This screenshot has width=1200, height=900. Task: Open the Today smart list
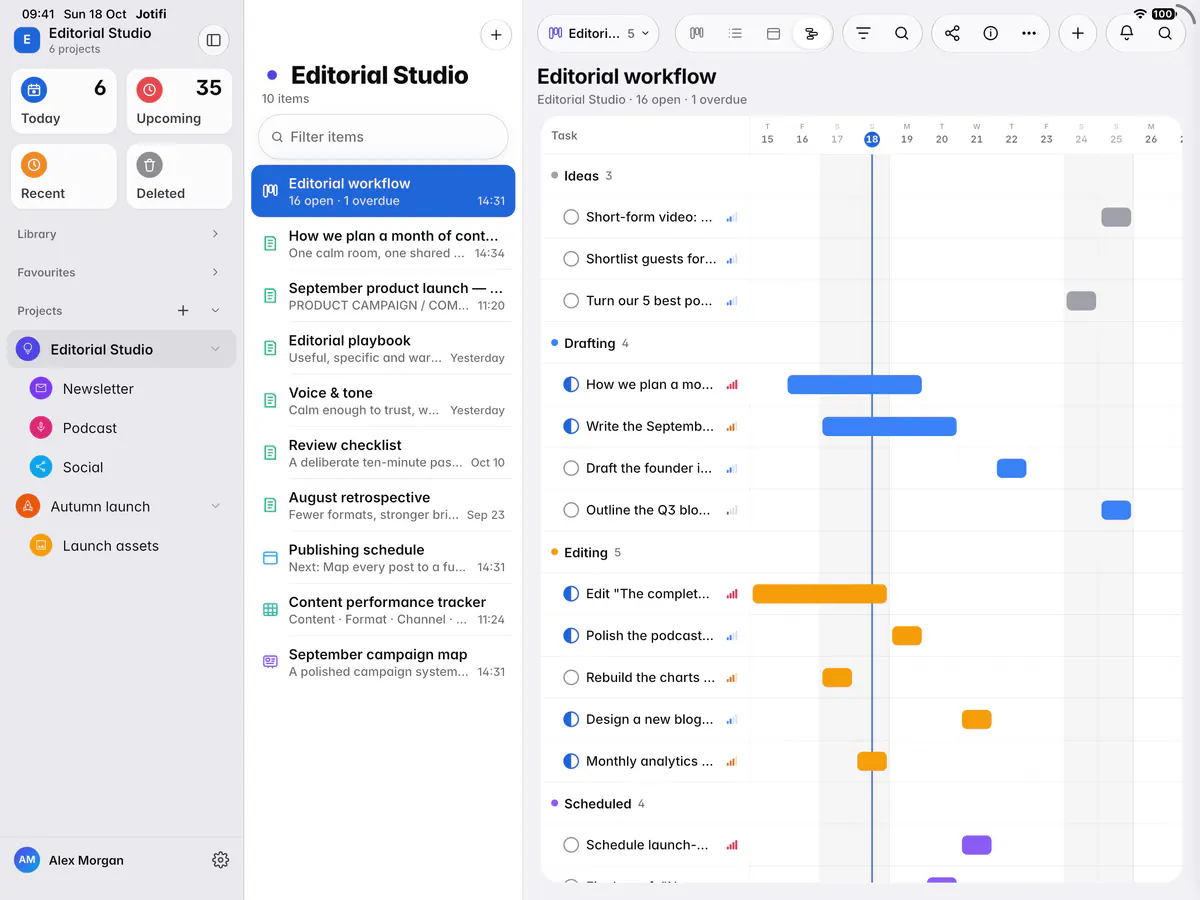(x=64, y=102)
